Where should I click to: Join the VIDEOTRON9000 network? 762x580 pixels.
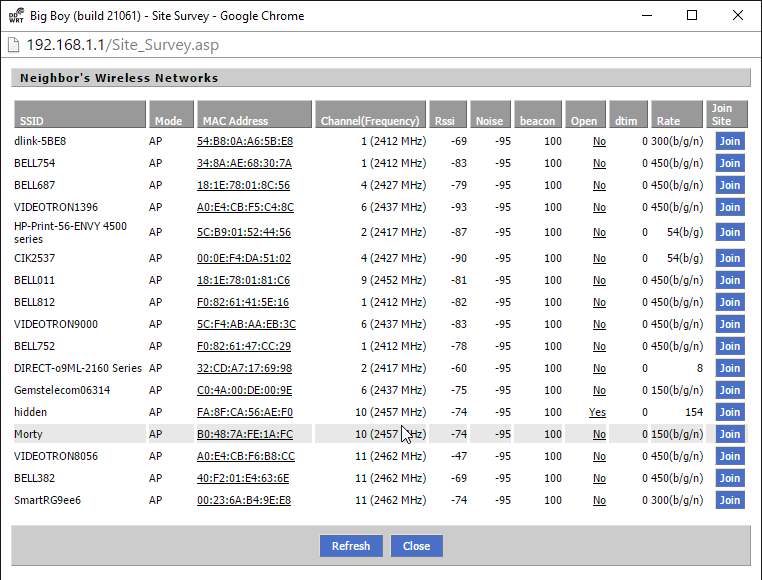tap(729, 324)
